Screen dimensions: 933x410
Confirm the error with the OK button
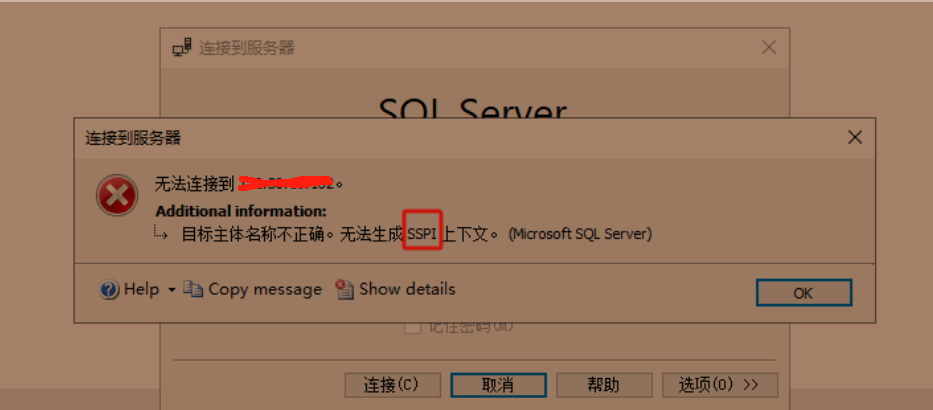(804, 293)
